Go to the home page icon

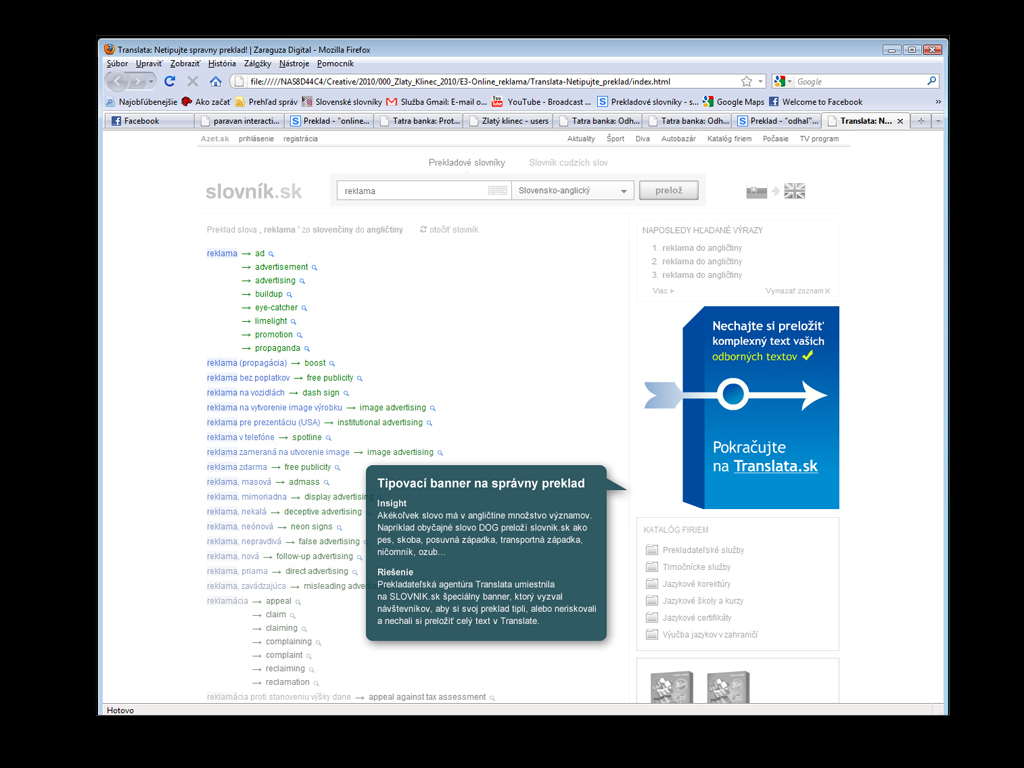216,82
